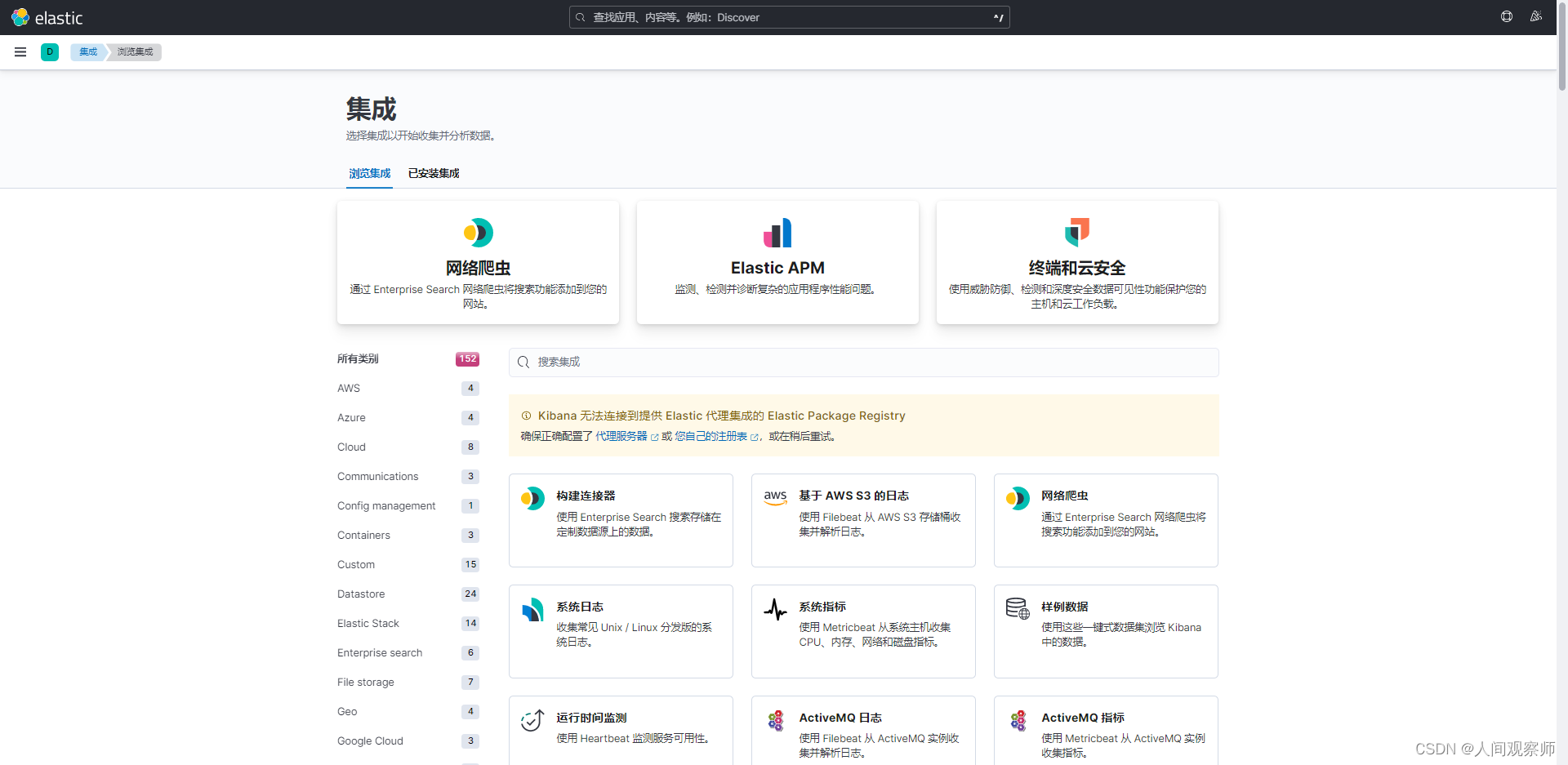Click the Elastic logo
This screenshot has height=765, width=1568.
(x=47, y=17)
